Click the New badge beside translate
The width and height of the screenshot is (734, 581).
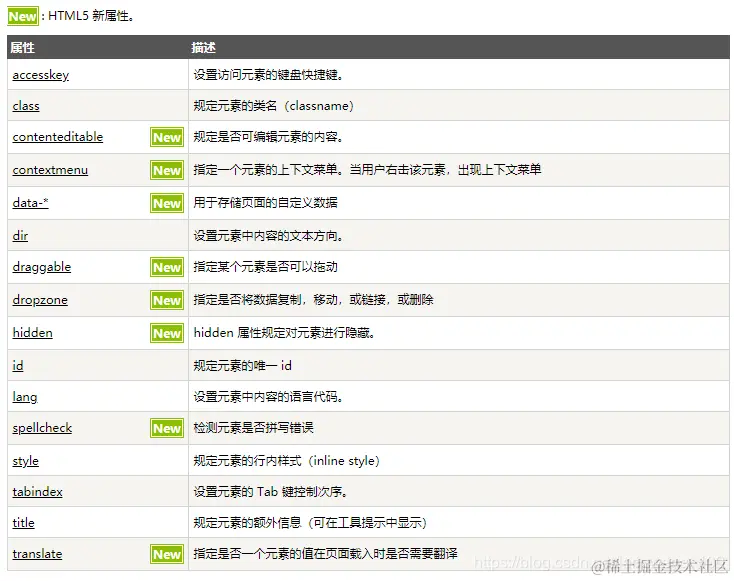pyautogui.click(x=167, y=554)
